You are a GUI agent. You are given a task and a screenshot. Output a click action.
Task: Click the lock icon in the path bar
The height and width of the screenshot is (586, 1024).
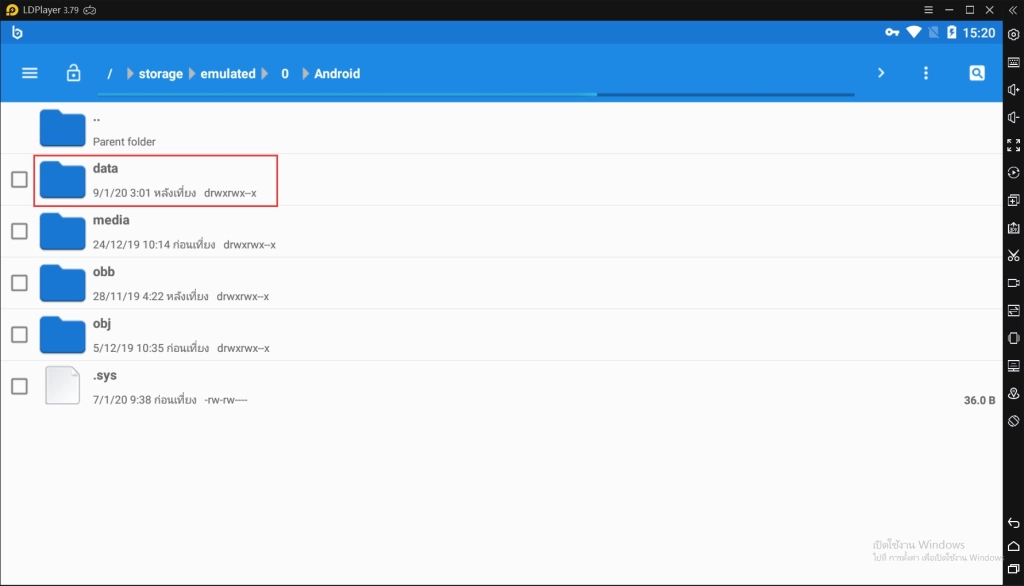pos(74,73)
